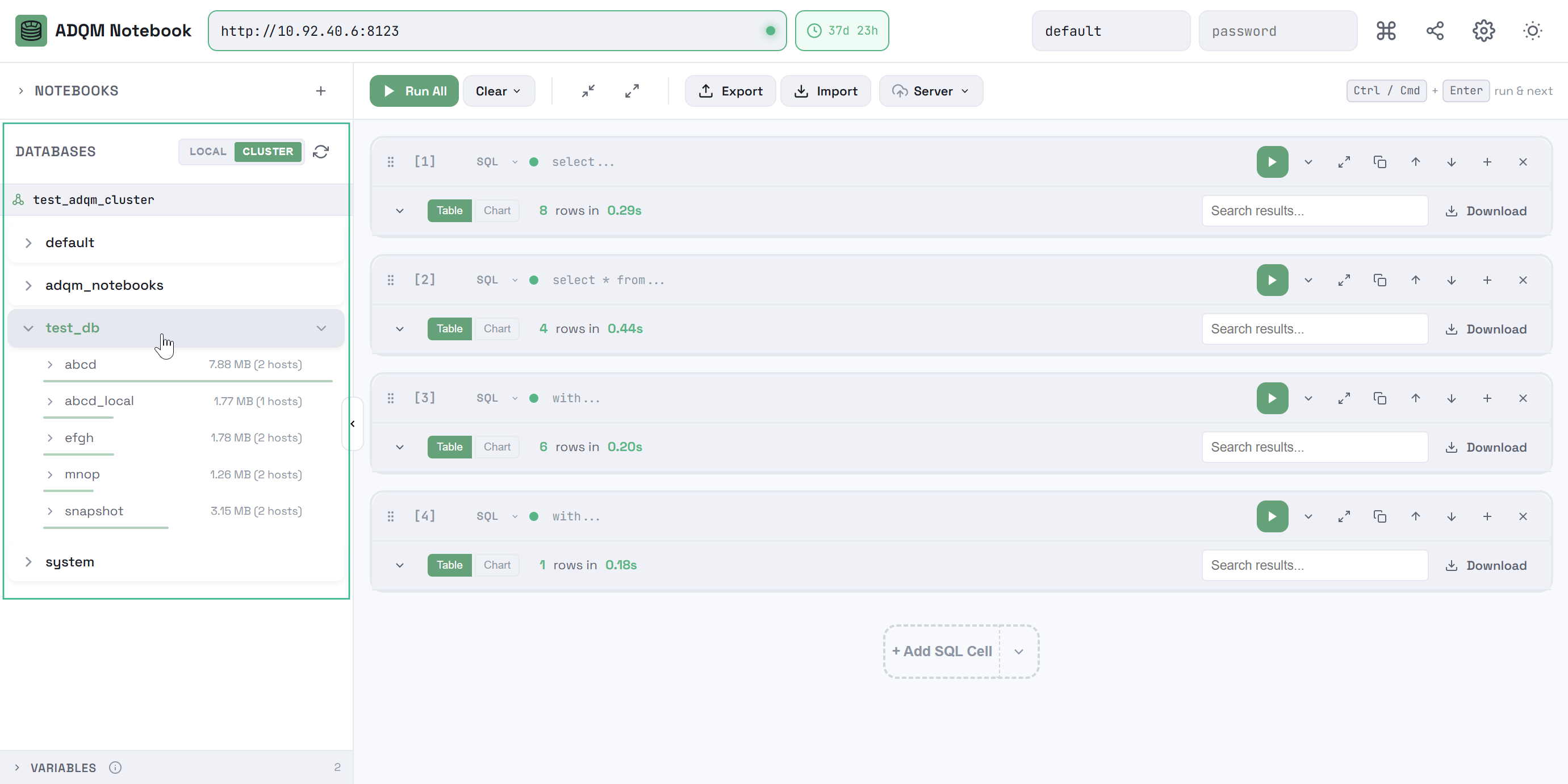Viewport: 1568px width, 784px height.
Task: Click the keyboard shortcuts command icon
Action: [1385, 31]
